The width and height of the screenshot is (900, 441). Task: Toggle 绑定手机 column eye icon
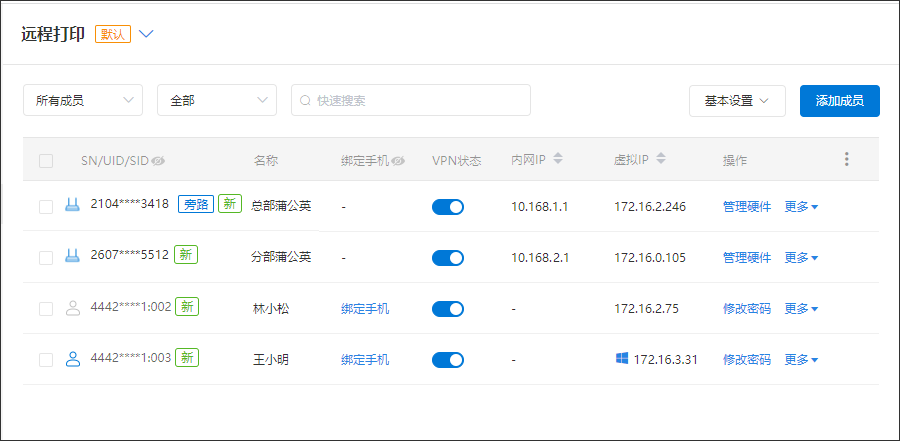tap(398, 161)
